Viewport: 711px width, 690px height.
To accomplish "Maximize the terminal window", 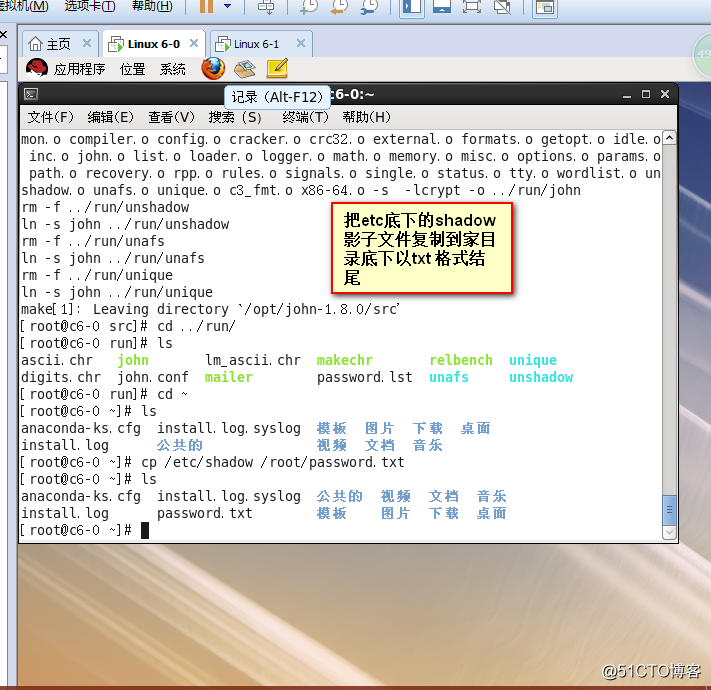I will [646, 94].
